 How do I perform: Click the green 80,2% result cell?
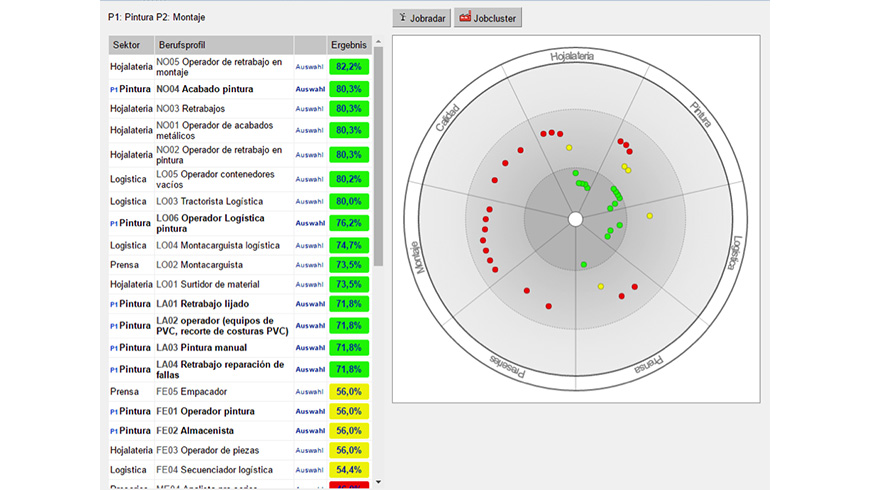point(349,179)
